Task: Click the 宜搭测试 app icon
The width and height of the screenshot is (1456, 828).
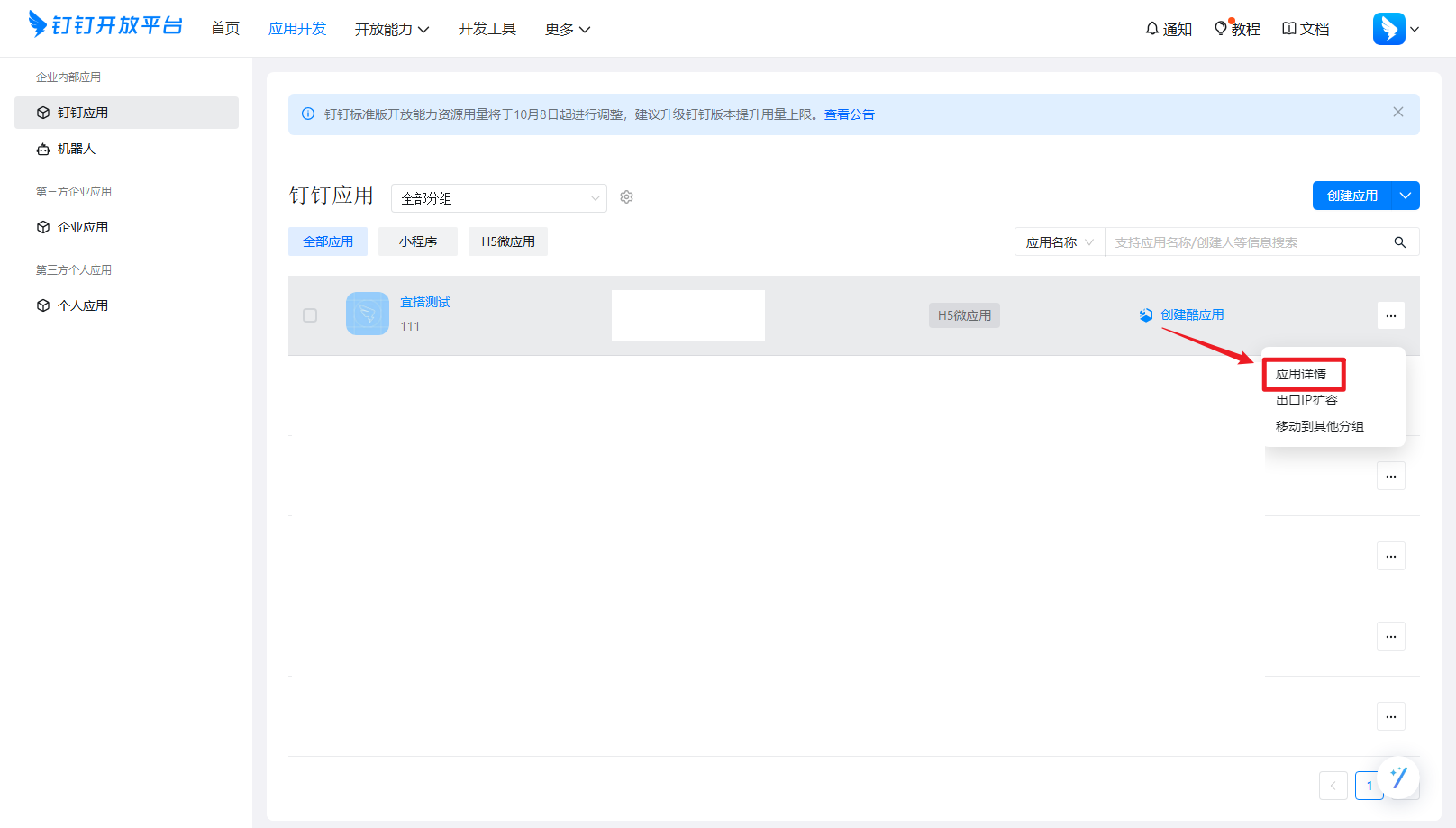Action: (x=368, y=314)
